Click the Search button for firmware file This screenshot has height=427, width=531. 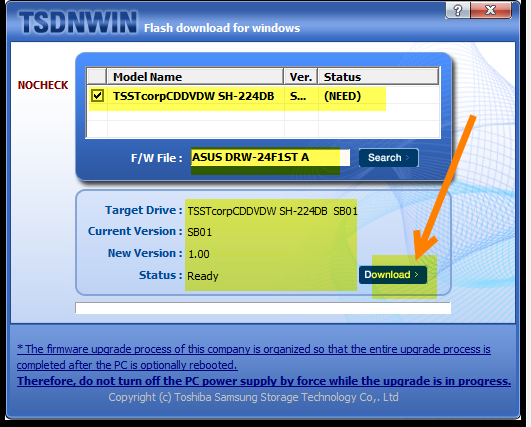click(x=388, y=157)
